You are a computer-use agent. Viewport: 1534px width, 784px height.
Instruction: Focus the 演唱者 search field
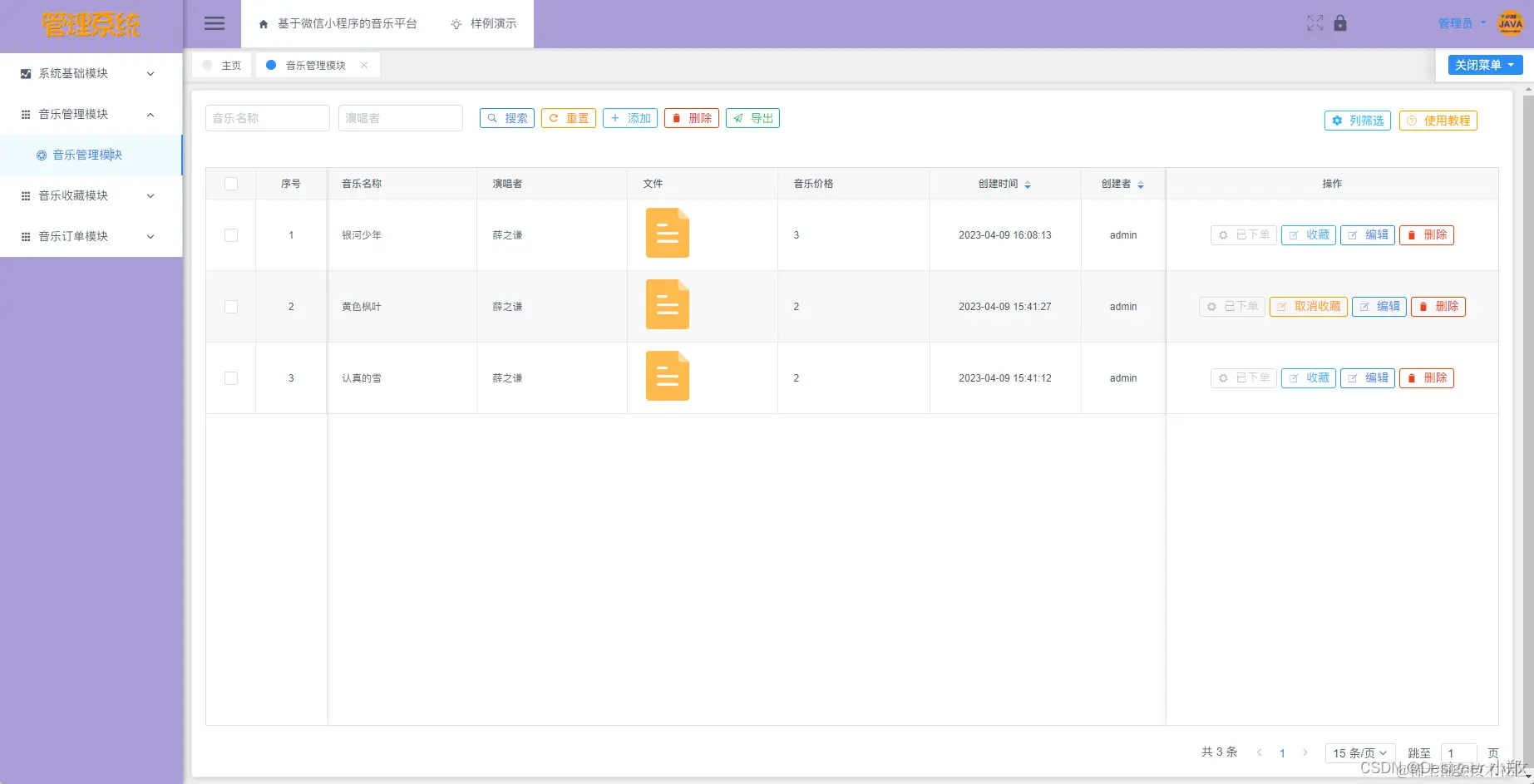coord(401,118)
